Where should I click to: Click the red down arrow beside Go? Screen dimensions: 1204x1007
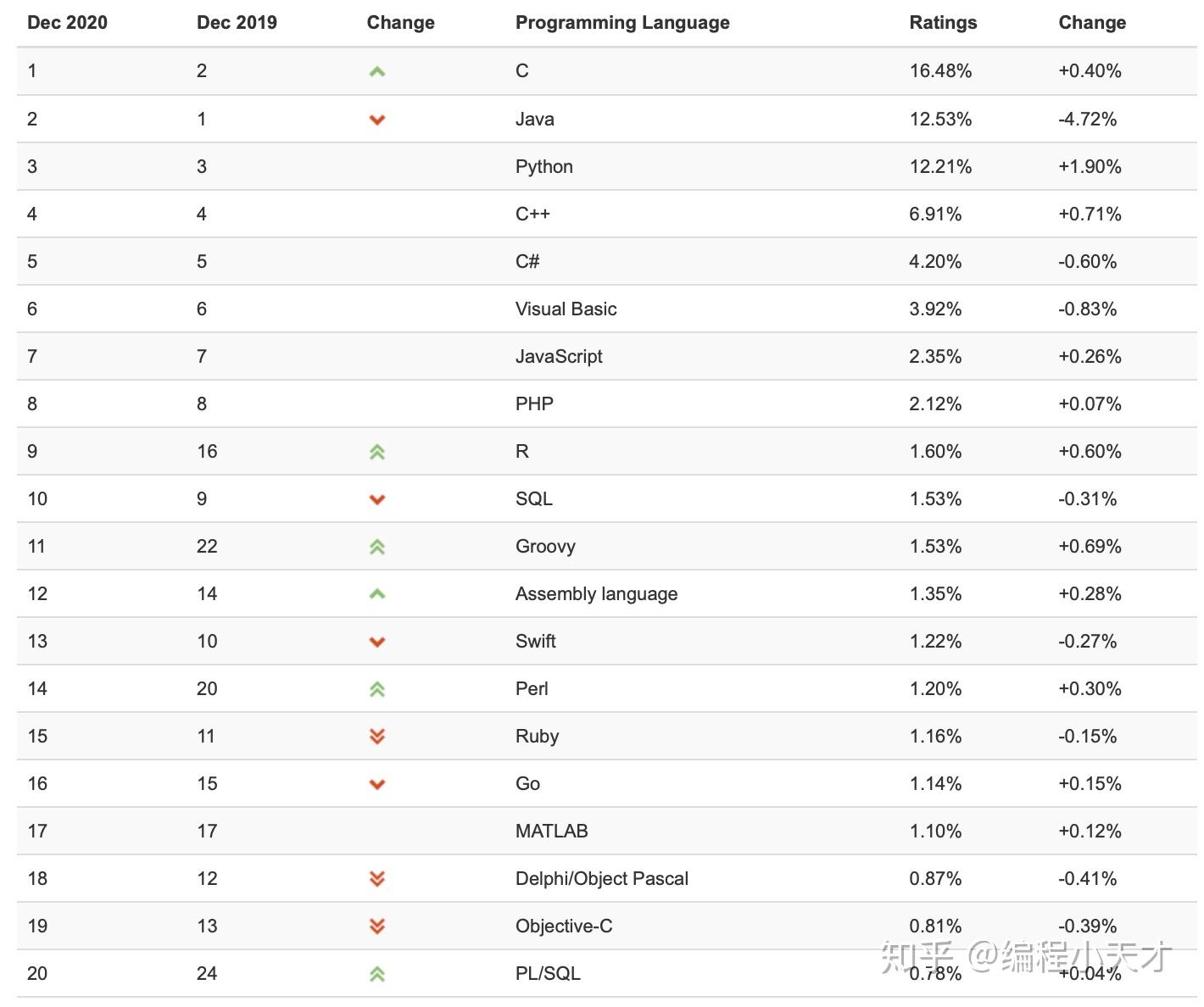(x=377, y=784)
